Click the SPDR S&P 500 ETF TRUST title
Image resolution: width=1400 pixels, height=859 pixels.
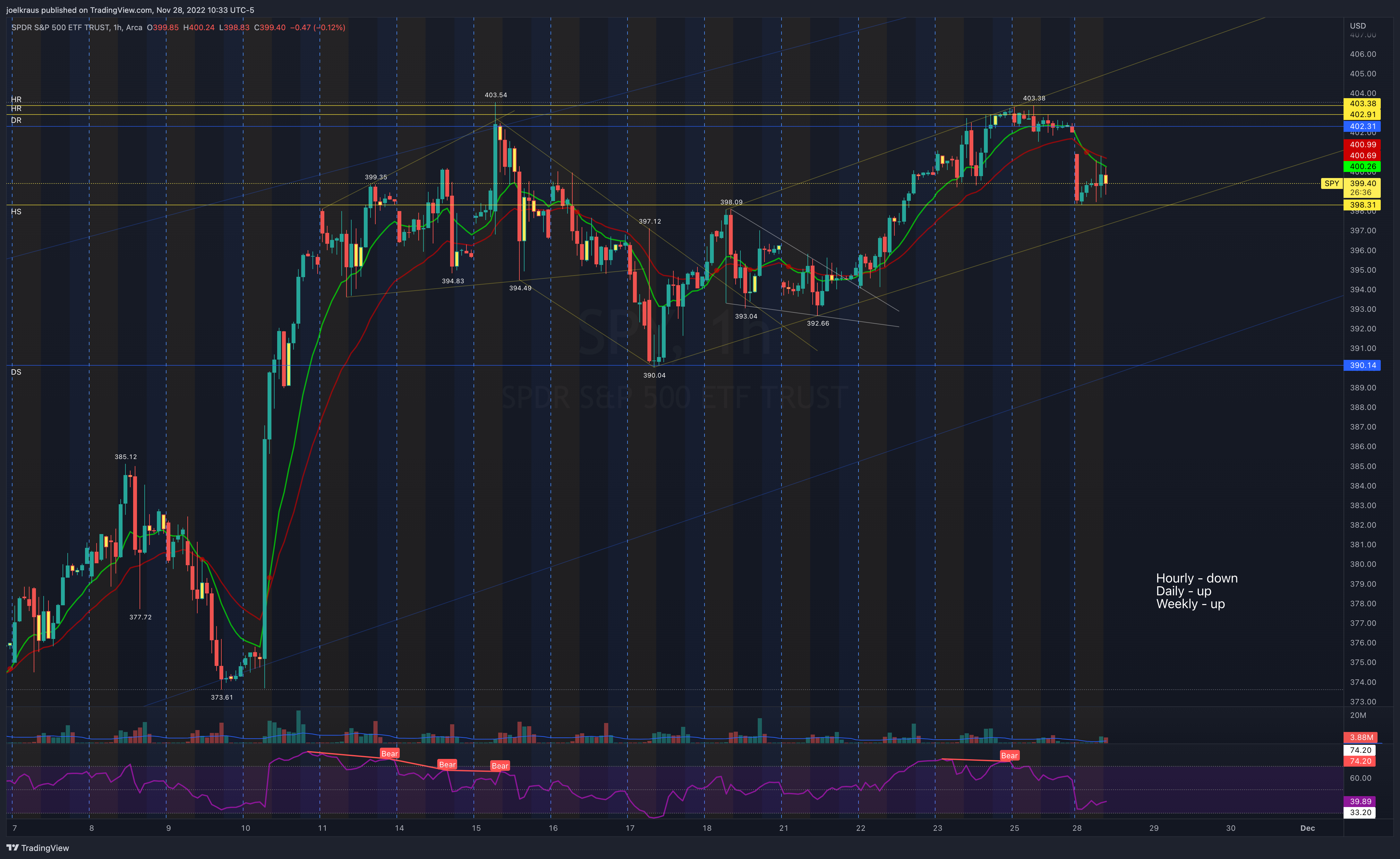(x=60, y=27)
